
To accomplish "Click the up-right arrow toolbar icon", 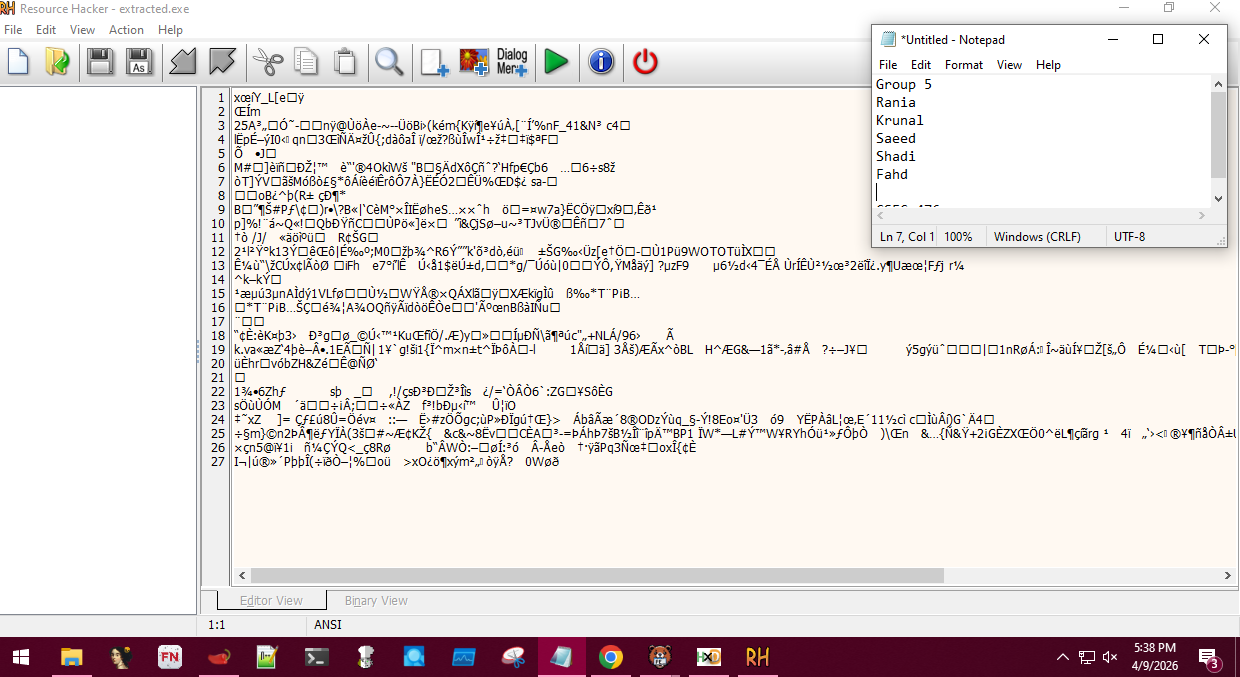I will coord(221,61).
